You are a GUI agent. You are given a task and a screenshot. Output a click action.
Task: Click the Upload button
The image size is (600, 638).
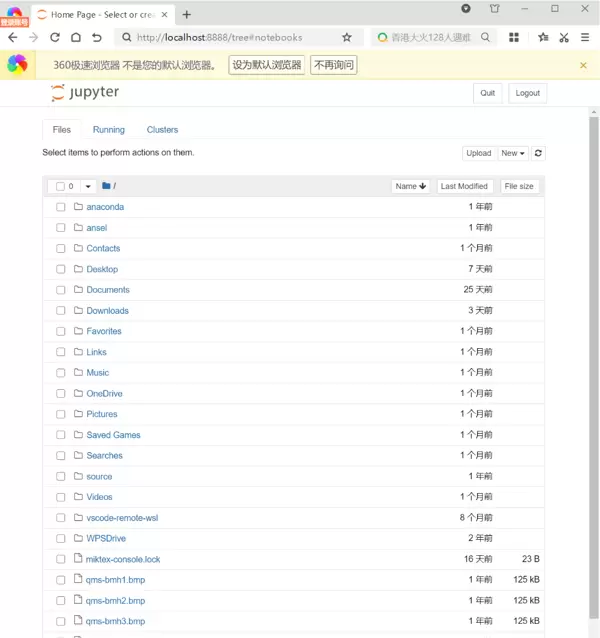click(x=479, y=153)
